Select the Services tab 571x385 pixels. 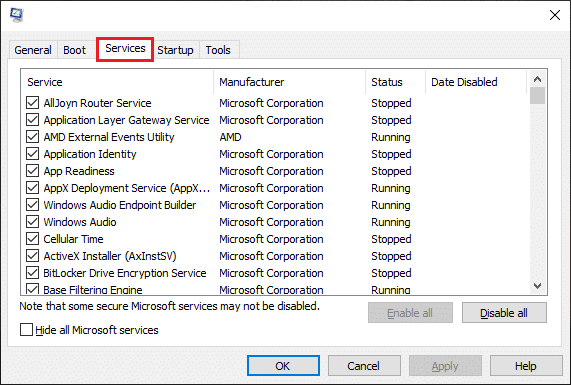tap(125, 48)
